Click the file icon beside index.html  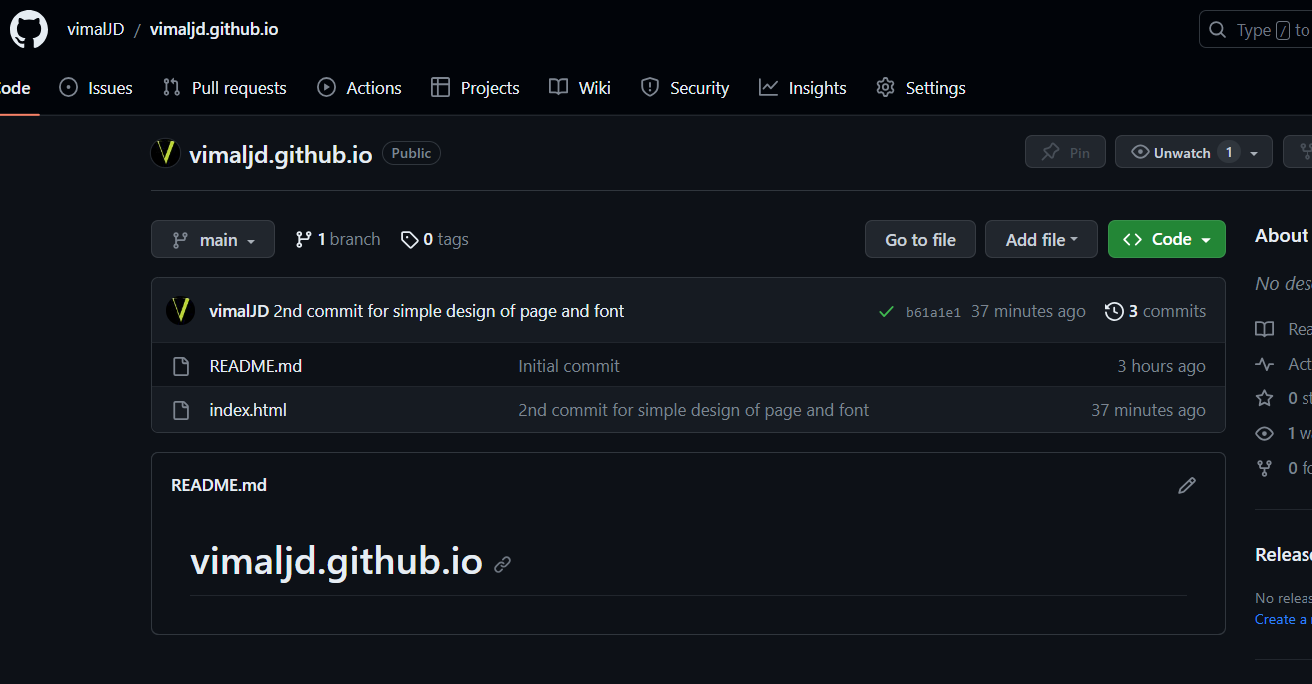(181, 409)
